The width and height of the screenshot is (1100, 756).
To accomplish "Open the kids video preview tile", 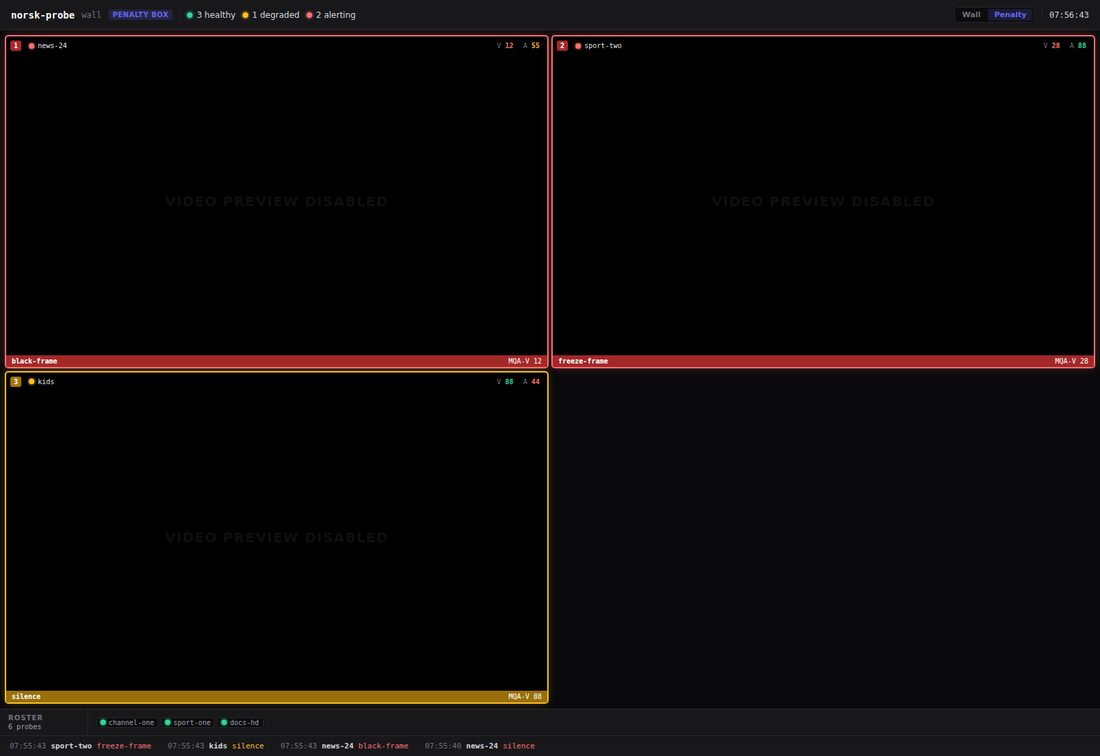I will [276, 537].
